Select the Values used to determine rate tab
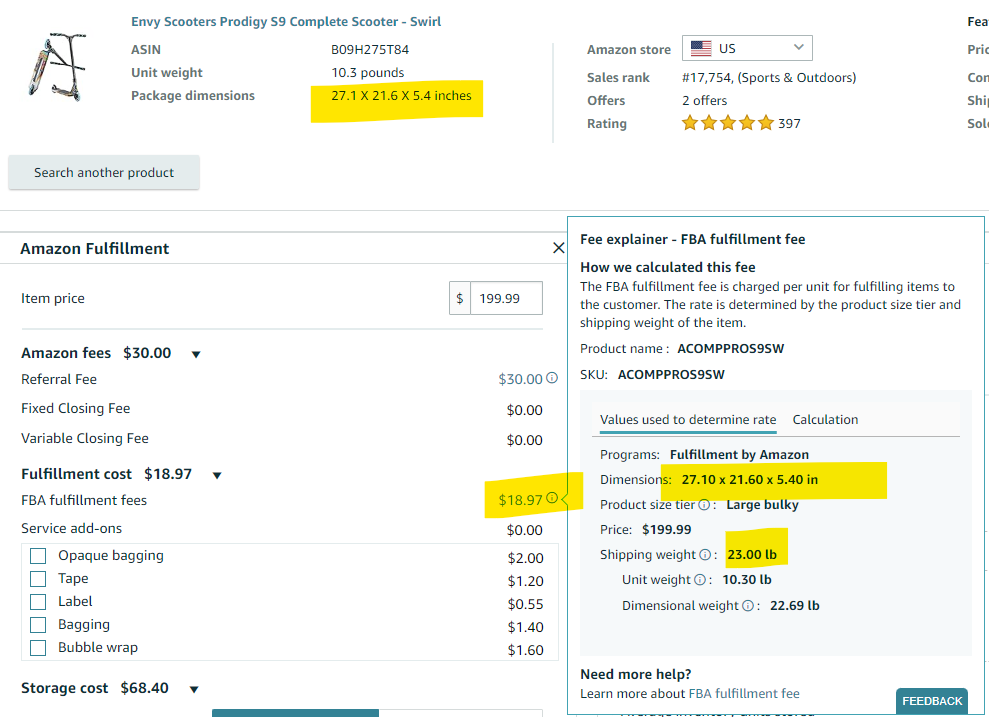 point(688,419)
